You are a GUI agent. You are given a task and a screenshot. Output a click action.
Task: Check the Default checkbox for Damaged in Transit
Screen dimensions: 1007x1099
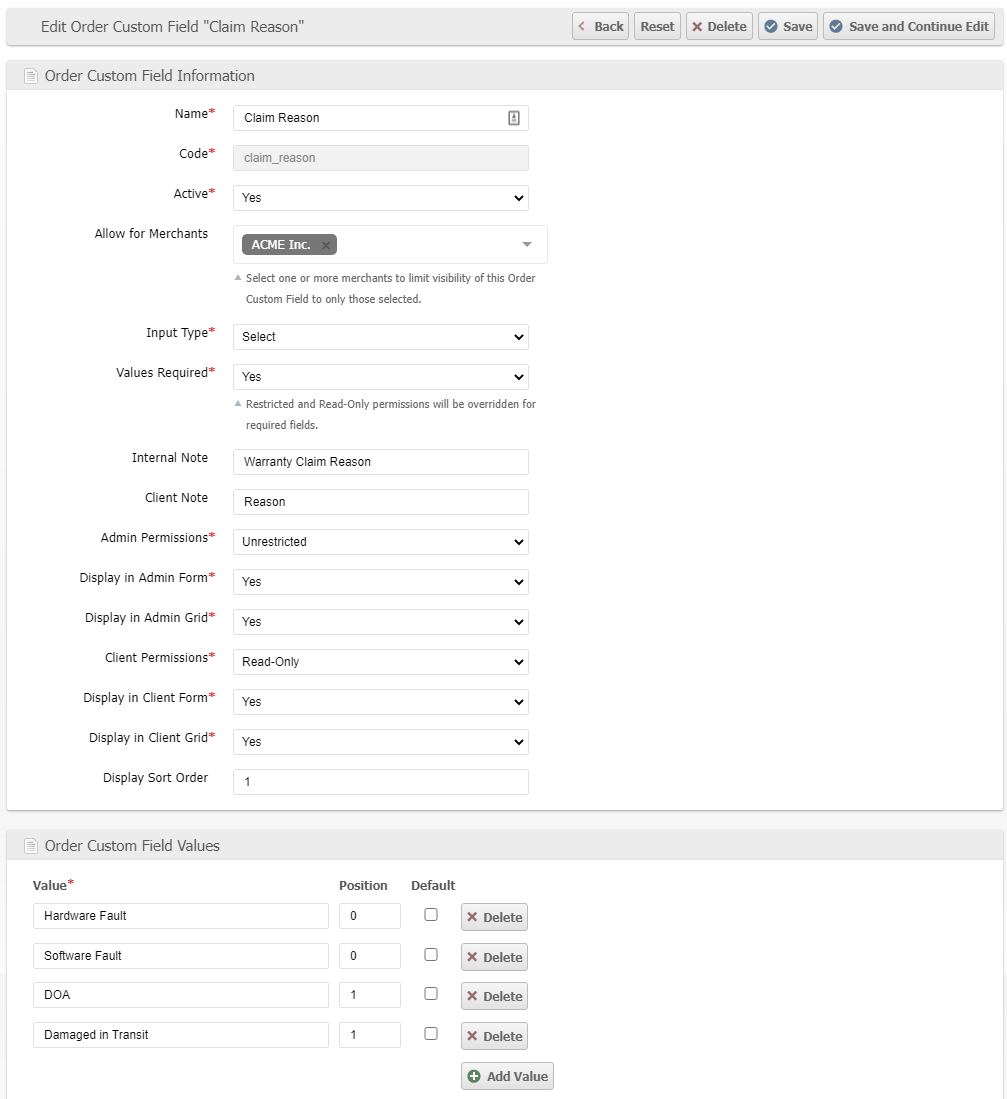click(x=430, y=1033)
